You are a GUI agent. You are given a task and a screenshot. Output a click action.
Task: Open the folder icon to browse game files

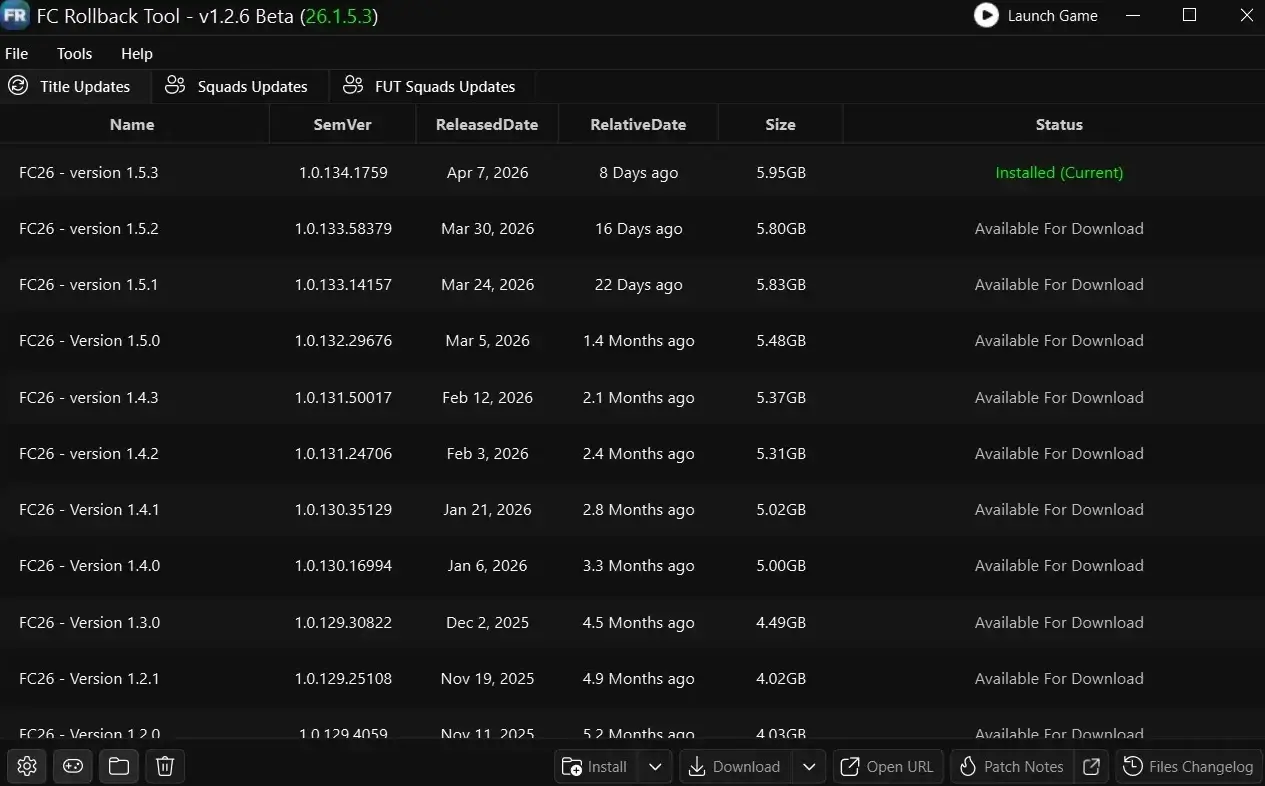(x=118, y=766)
